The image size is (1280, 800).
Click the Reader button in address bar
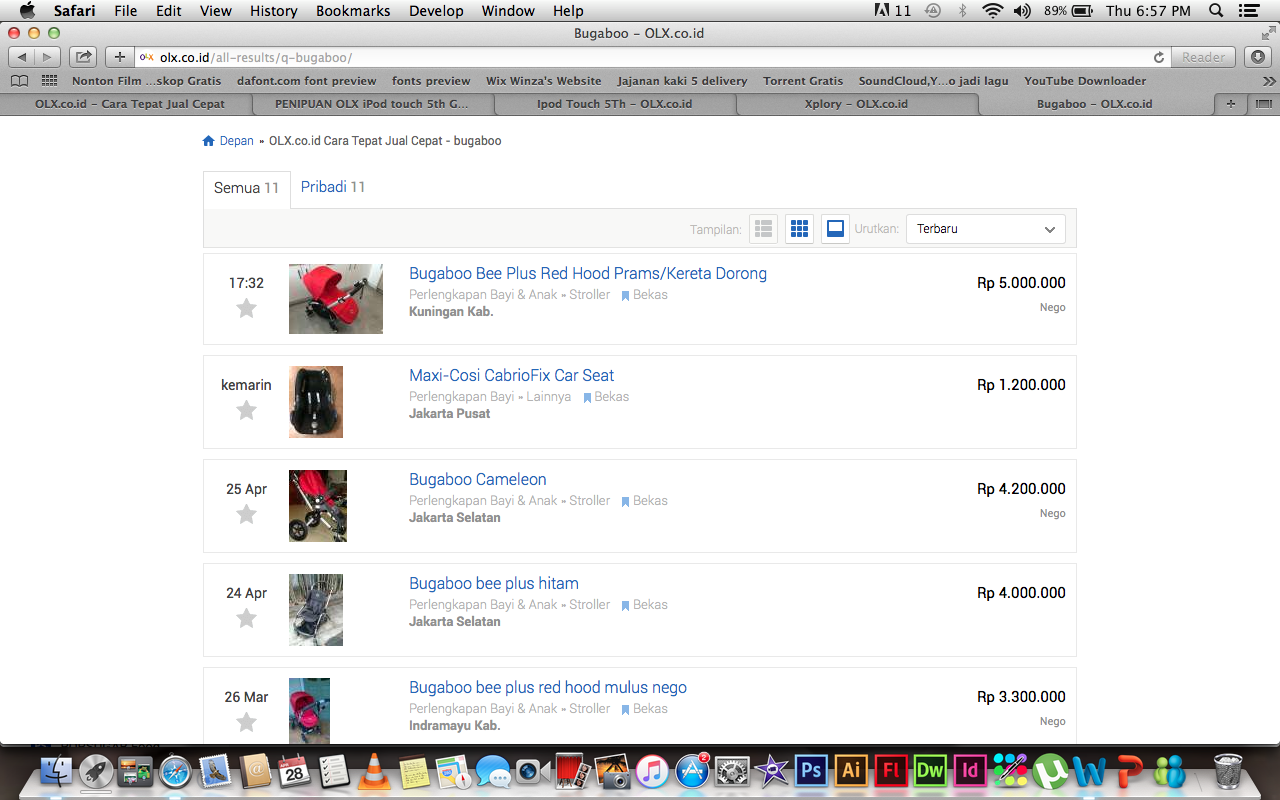tap(1204, 58)
